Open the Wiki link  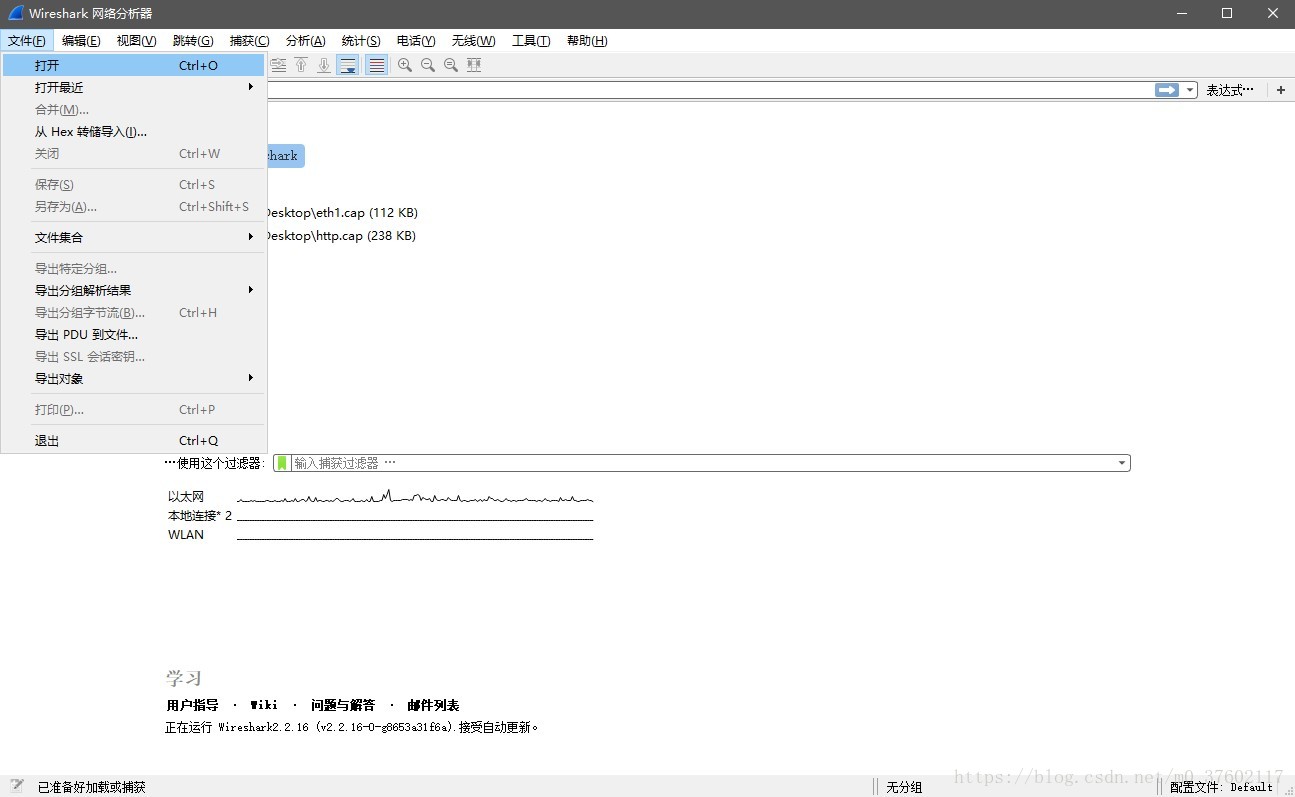[264, 705]
